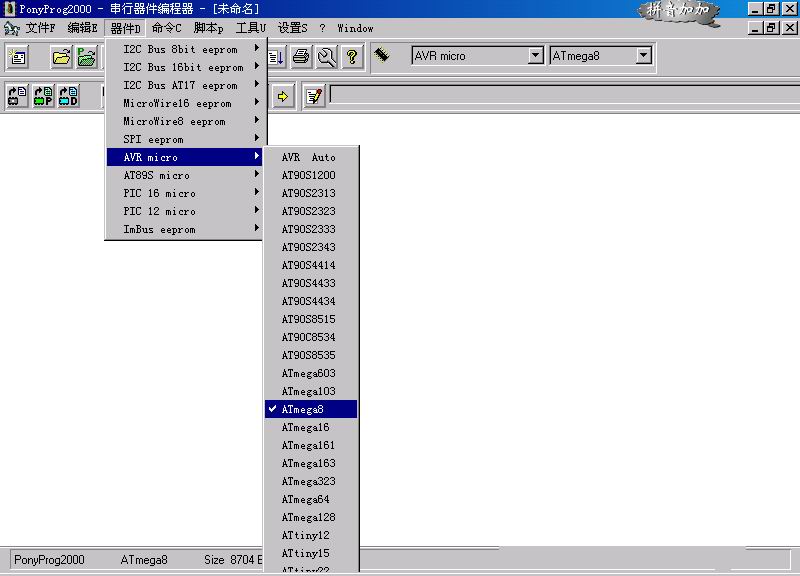800x576 pixels.
Task: Select AVR Auto in the submenu
Action: coord(310,157)
